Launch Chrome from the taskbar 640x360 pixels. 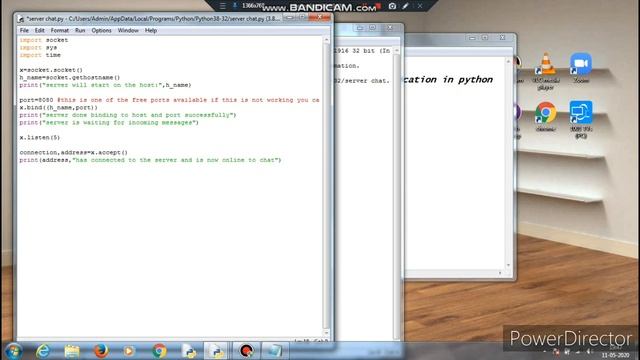[x=159, y=351]
